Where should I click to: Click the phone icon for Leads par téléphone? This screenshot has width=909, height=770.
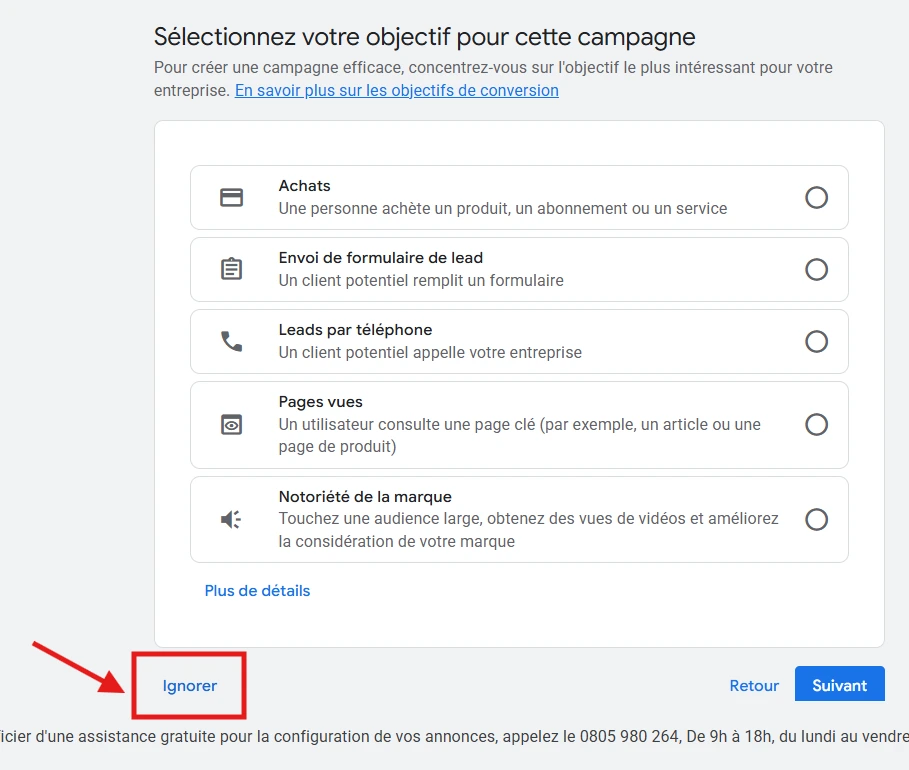tap(232, 341)
